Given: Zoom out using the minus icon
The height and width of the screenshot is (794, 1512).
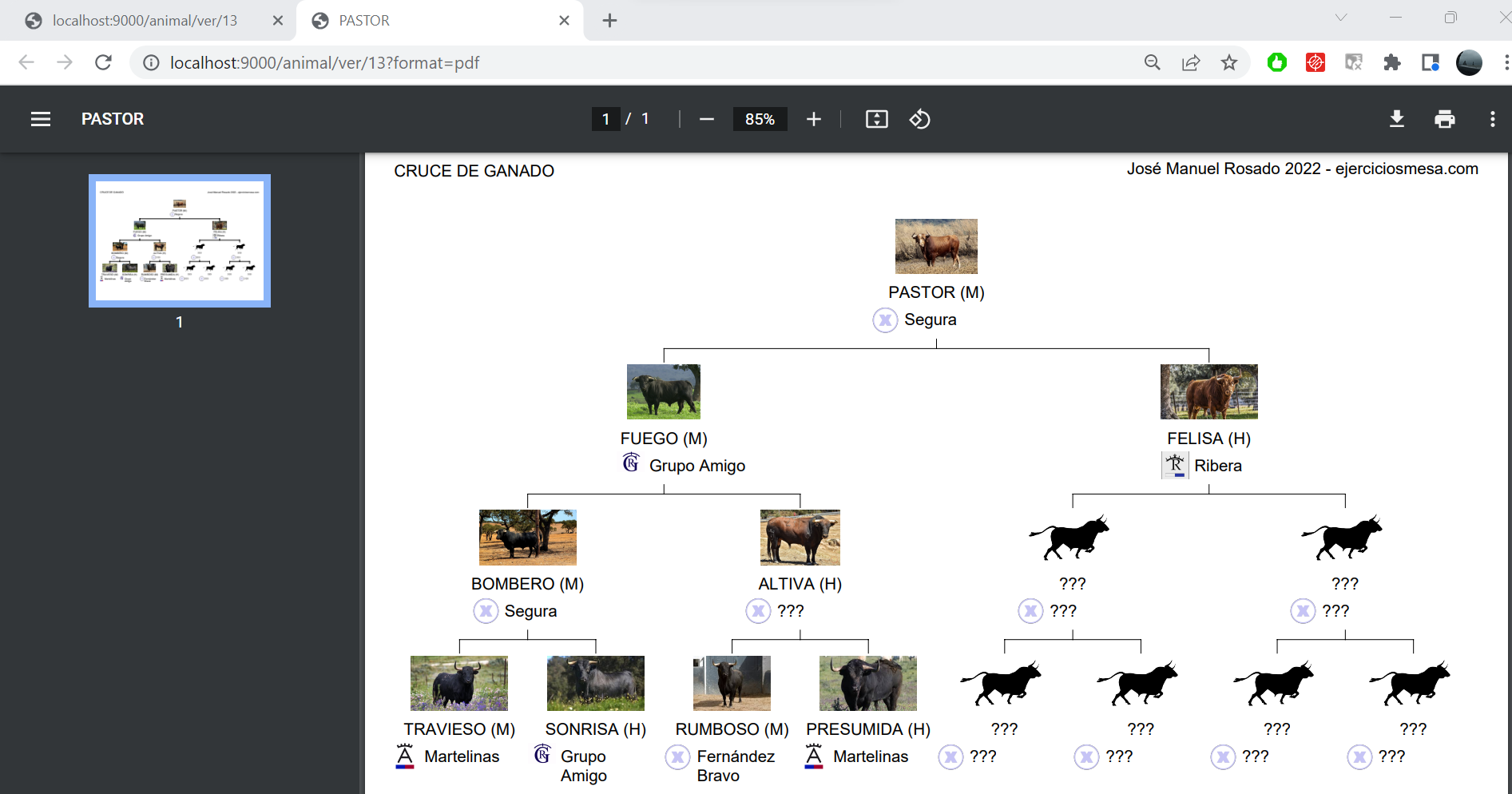Looking at the screenshot, I should [706, 119].
